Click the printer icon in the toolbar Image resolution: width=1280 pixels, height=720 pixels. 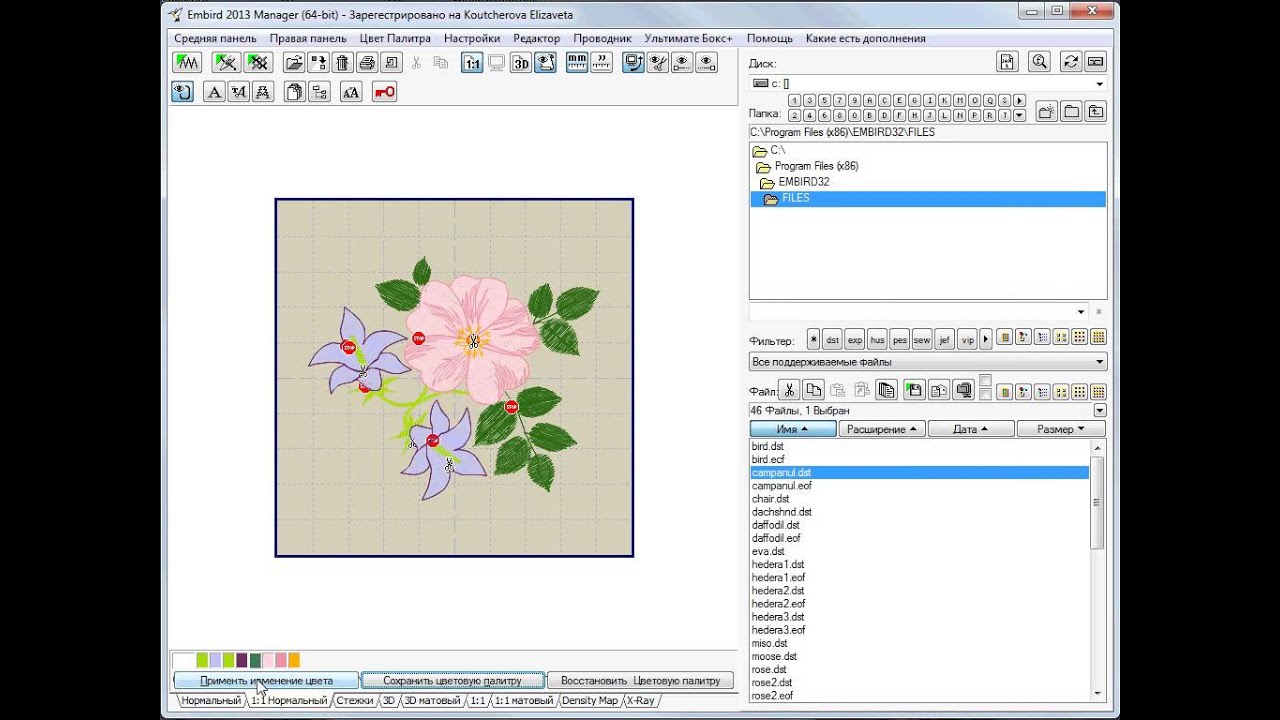[367, 63]
